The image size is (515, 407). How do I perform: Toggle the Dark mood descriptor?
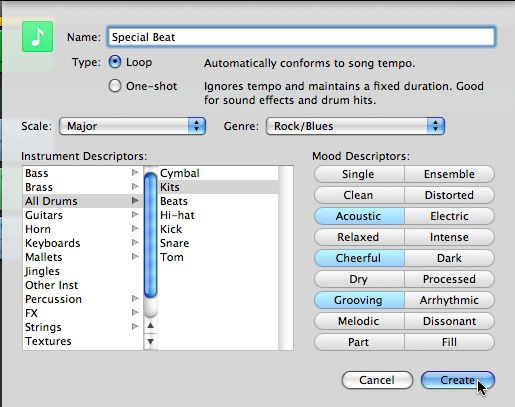point(449,258)
